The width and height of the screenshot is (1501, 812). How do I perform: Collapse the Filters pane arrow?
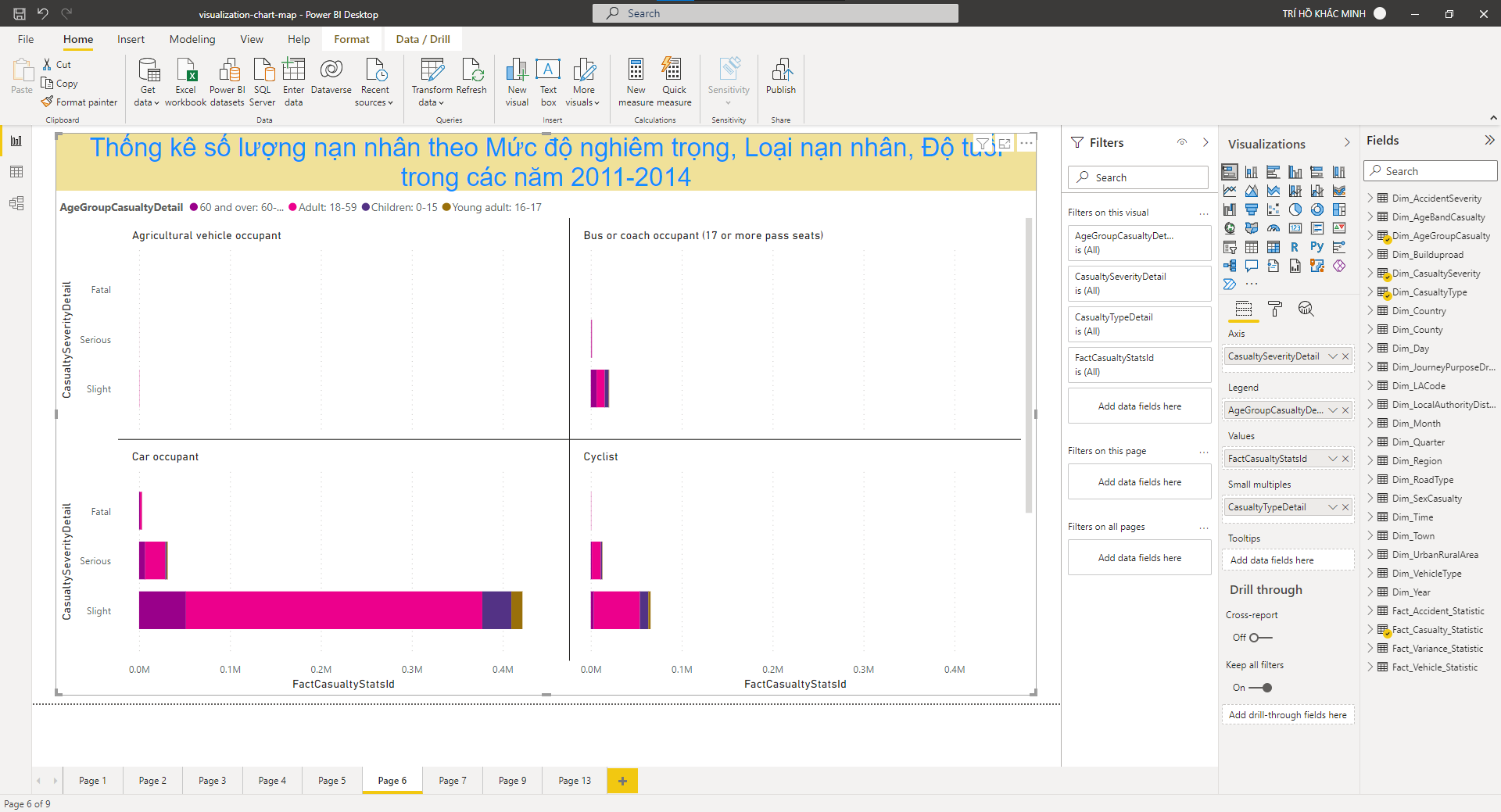(x=1205, y=142)
